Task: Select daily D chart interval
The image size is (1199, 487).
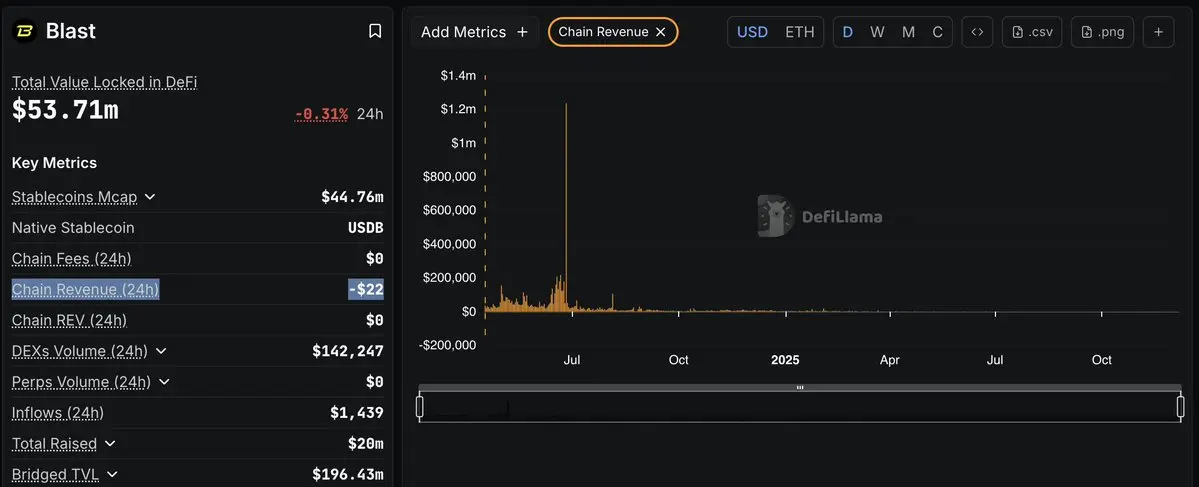Action: pyautogui.click(x=847, y=32)
